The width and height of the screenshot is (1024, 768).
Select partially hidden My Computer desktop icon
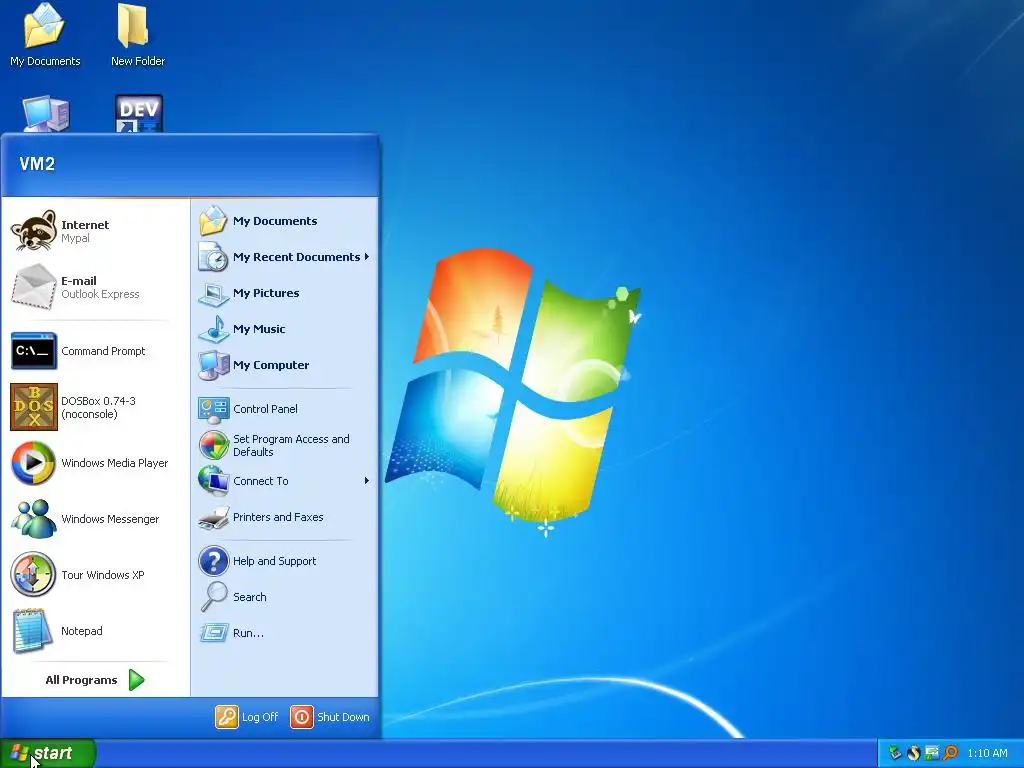pos(46,114)
